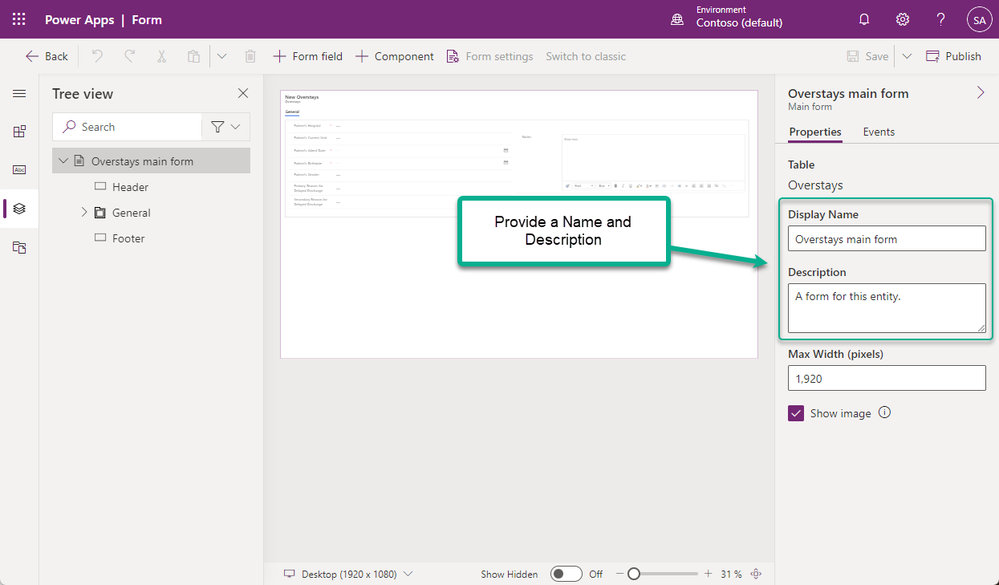This screenshot has width=999, height=585.
Task: Switch to the Events tab
Action: pyautogui.click(x=879, y=132)
